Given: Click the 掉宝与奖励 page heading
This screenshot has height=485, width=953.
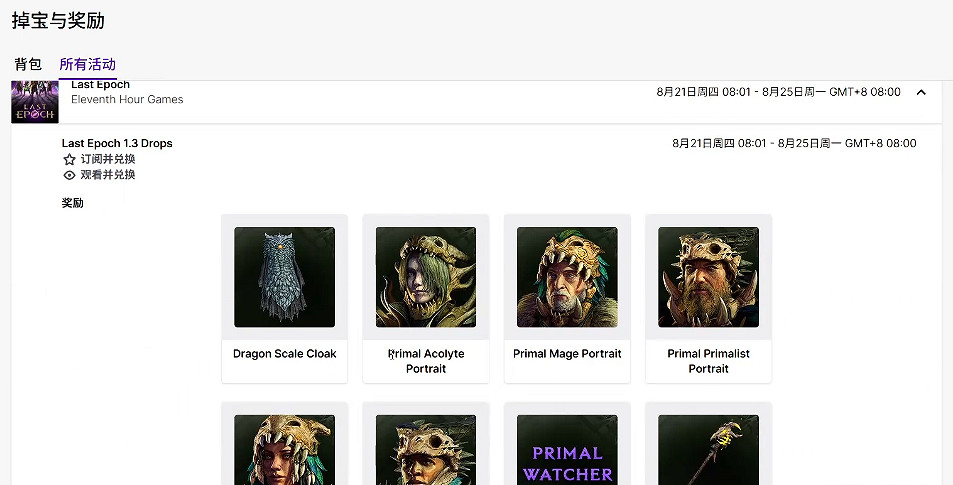Looking at the screenshot, I should click(x=58, y=21).
